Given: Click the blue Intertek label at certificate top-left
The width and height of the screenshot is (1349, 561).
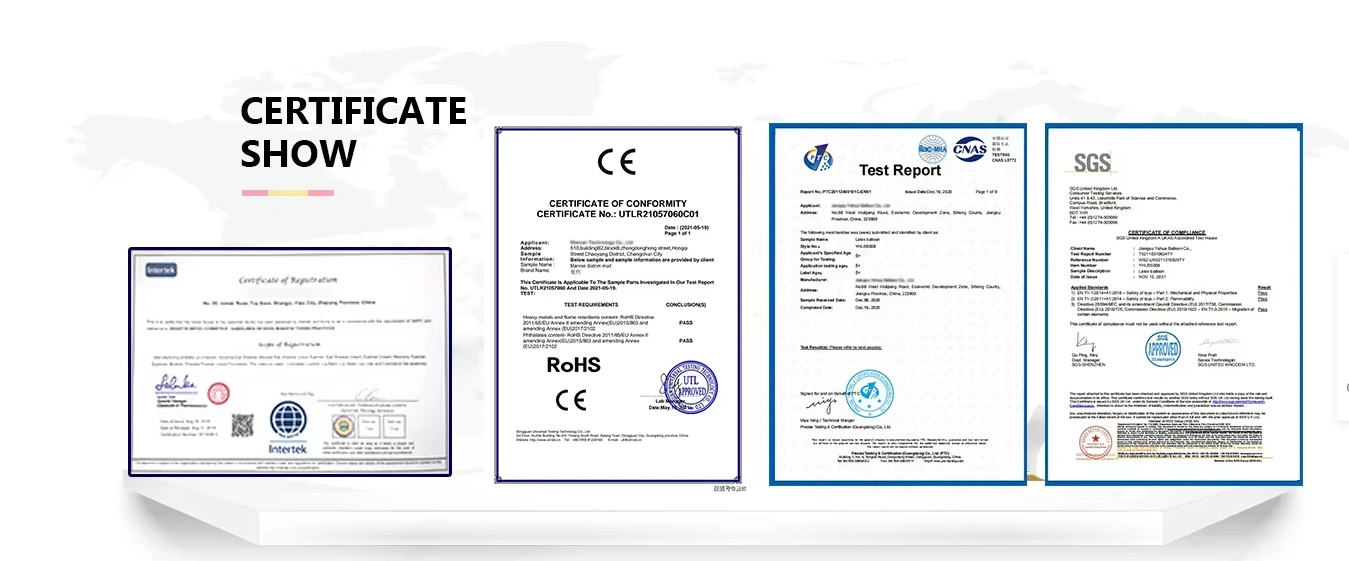Looking at the screenshot, I should pos(162,270).
